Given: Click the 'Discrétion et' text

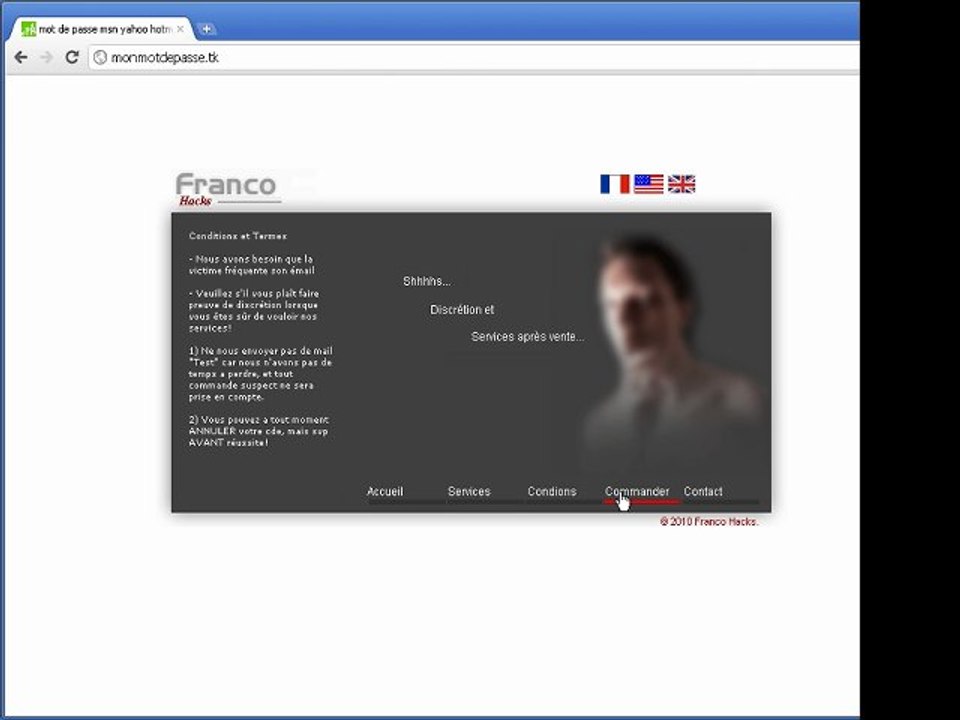Looking at the screenshot, I should (462, 310).
